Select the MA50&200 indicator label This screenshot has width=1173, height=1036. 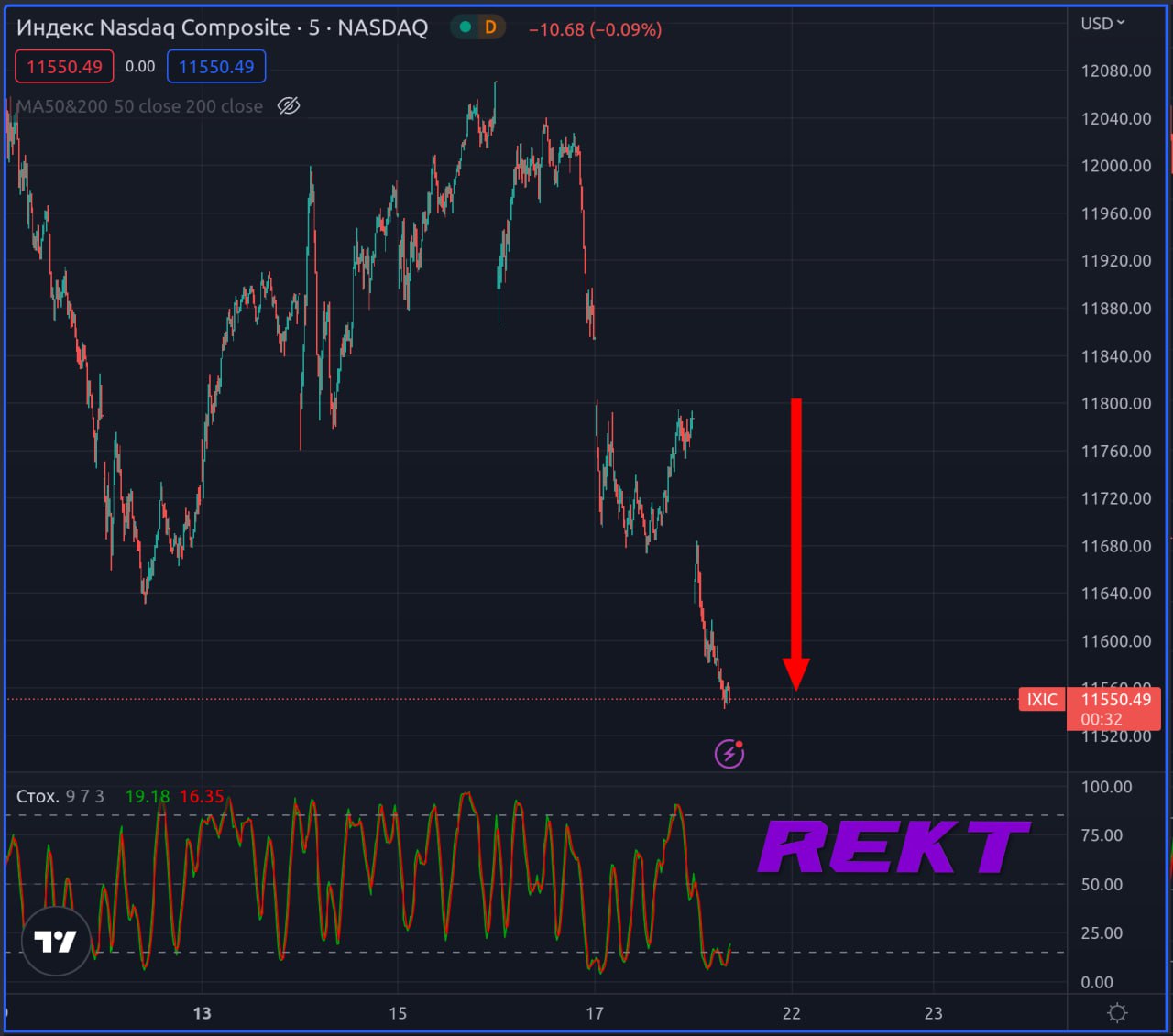(x=139, y=106)
